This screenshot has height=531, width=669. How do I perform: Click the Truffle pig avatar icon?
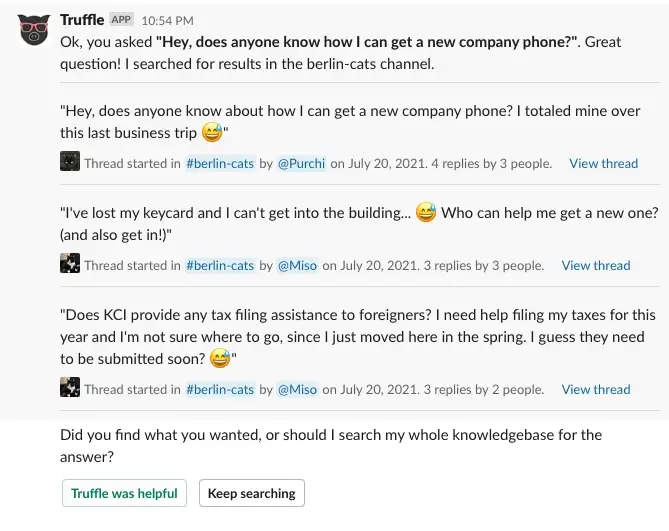(34, 30)
